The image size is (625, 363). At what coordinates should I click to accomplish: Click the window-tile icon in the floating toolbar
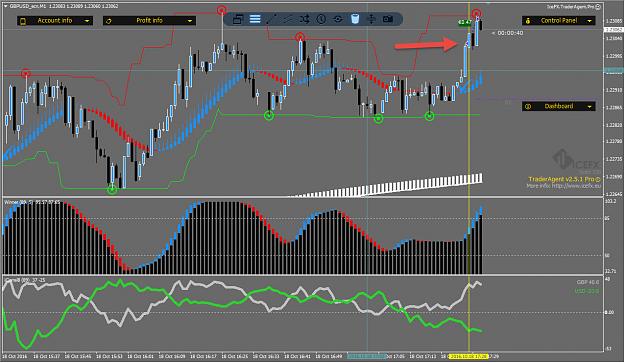pyautogui.click(x=238, y=19)
